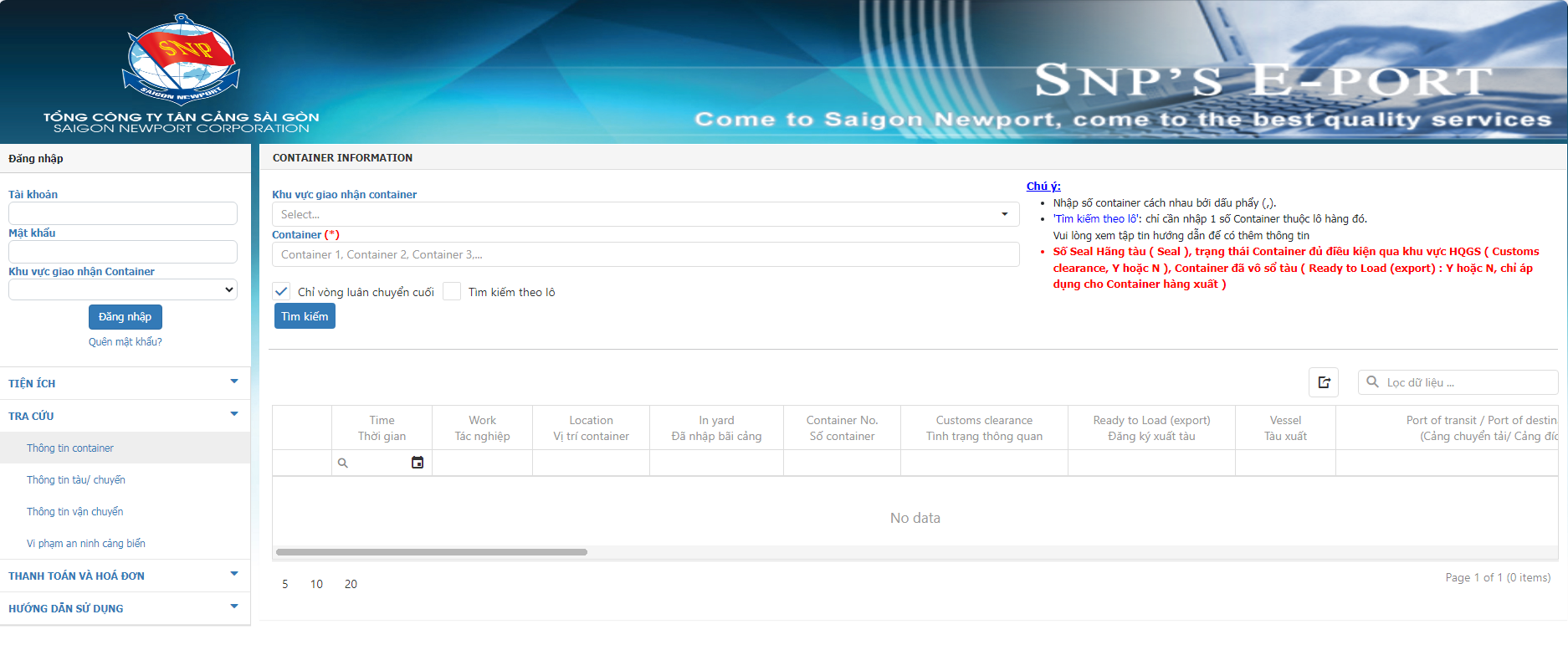1568x645 pixels.
Task: Click the export data icon button
Action: [1324, 382]
